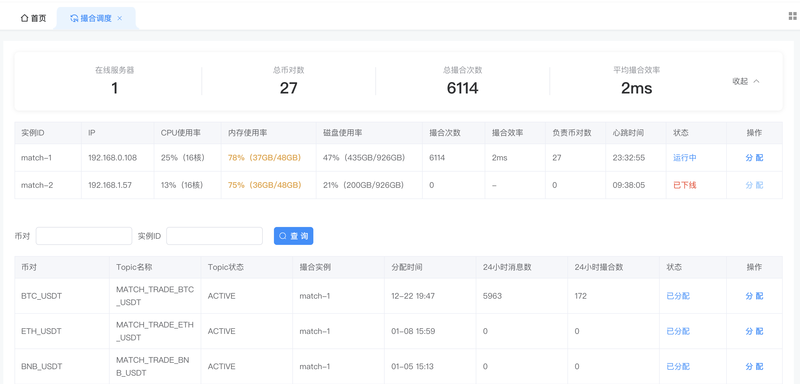This screenshot has width=800, height=384.
Task: Click IP 192.168.1.57
Action: point(110,185)
